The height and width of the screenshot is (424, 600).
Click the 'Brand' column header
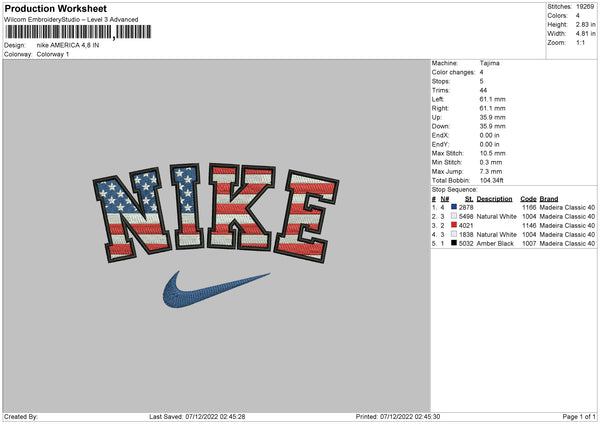tap(549, 199)
